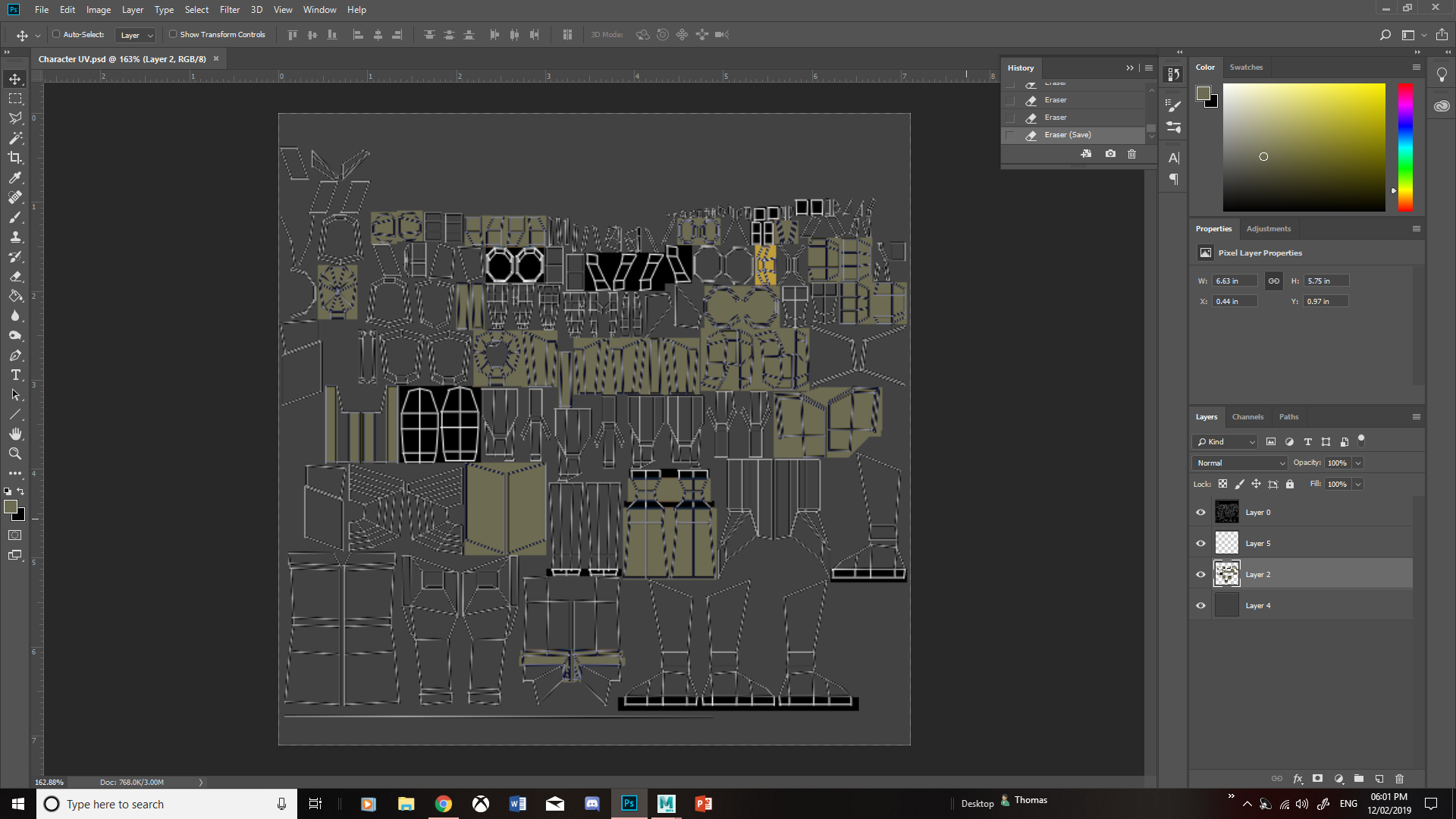Select the Crop tool
This screenshot has height=819, width=1456.
15,158
